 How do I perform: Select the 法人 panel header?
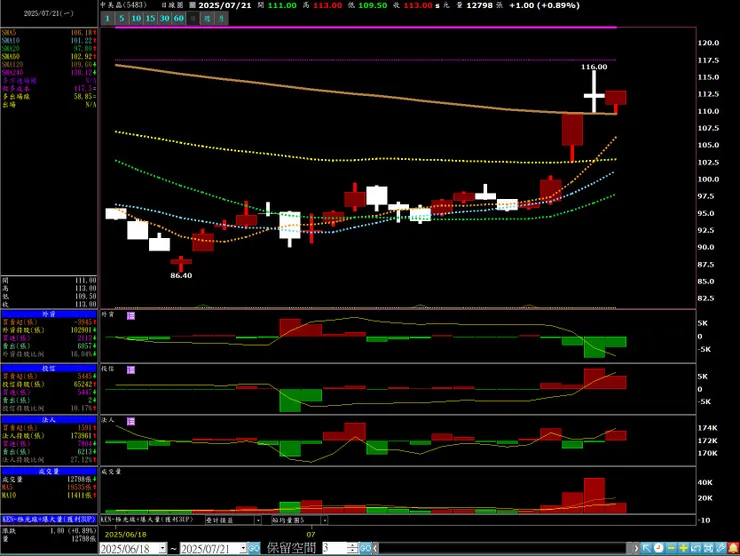coord(49,420)
